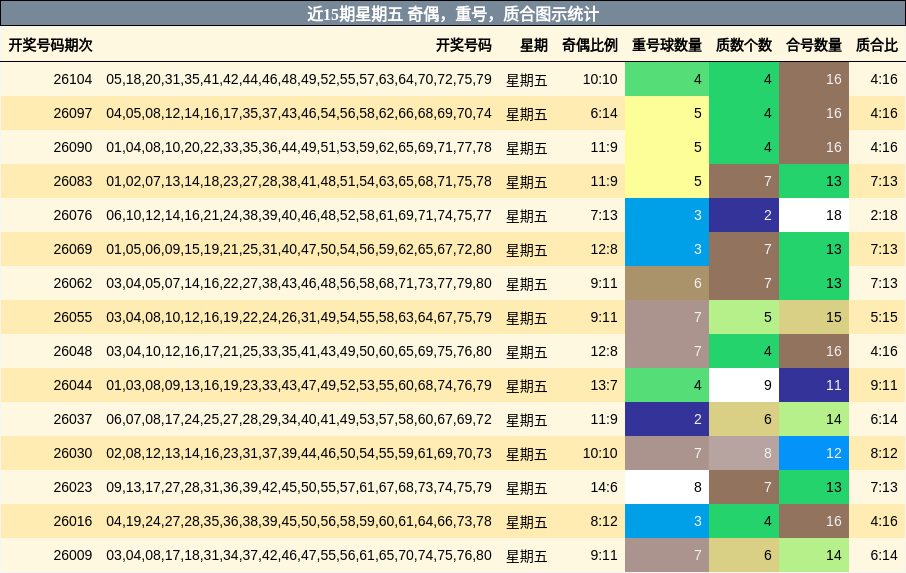The width and height of the screenshot is (906, 573).
Task: Select issue number 26076
Action: [x=73, y=215]
